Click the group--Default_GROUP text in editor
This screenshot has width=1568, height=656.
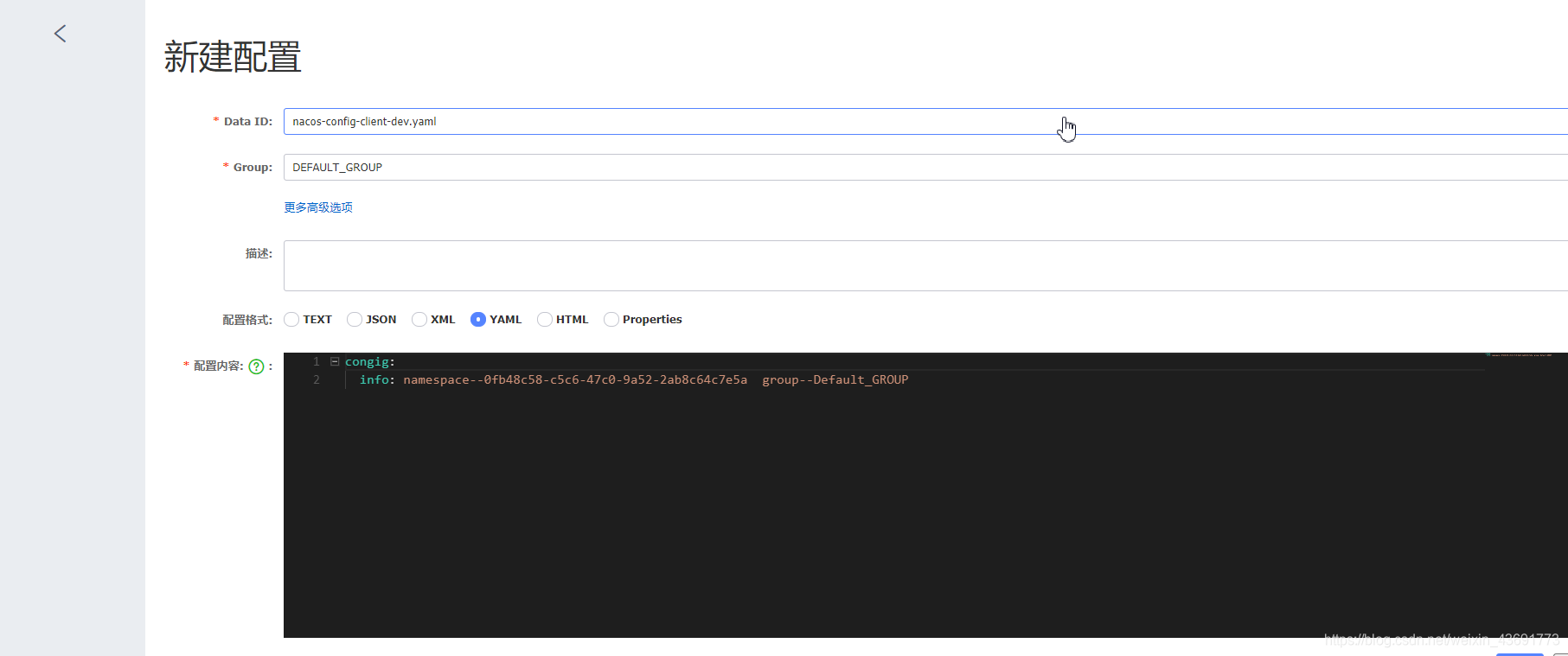click(835, 380)
